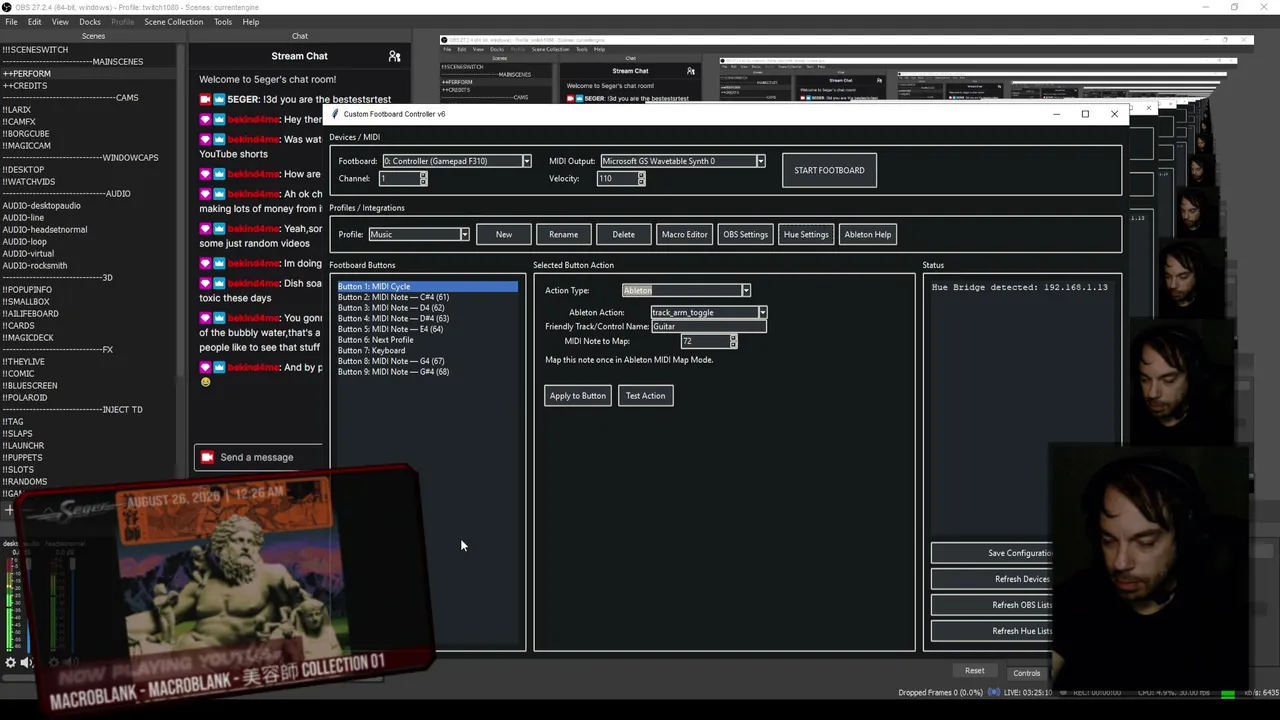Click the Test Action button
This screenshot has width=1280, height=720.
pyautogui.click(x=645, y=396)
